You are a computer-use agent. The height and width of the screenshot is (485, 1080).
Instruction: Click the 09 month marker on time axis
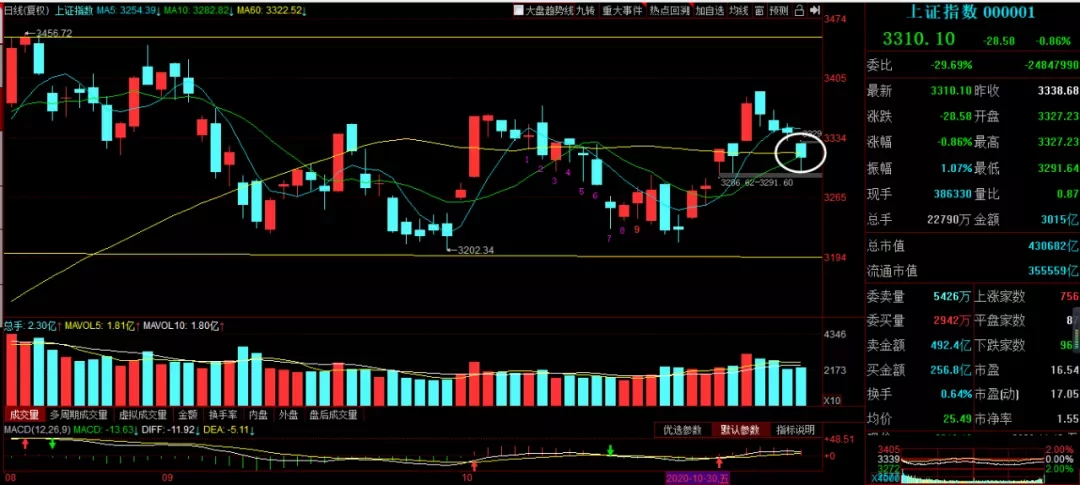167,477
